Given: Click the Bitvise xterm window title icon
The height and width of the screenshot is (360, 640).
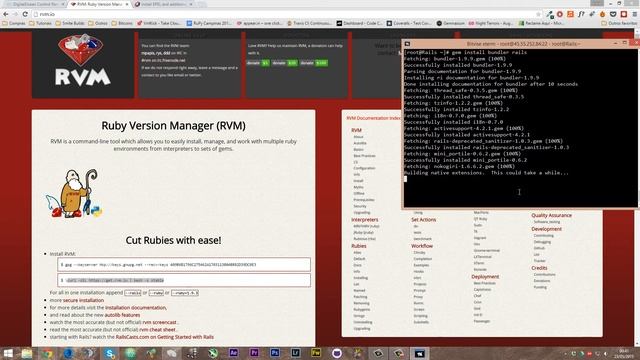Looking at the screenshot, I should tap(407, 44).
